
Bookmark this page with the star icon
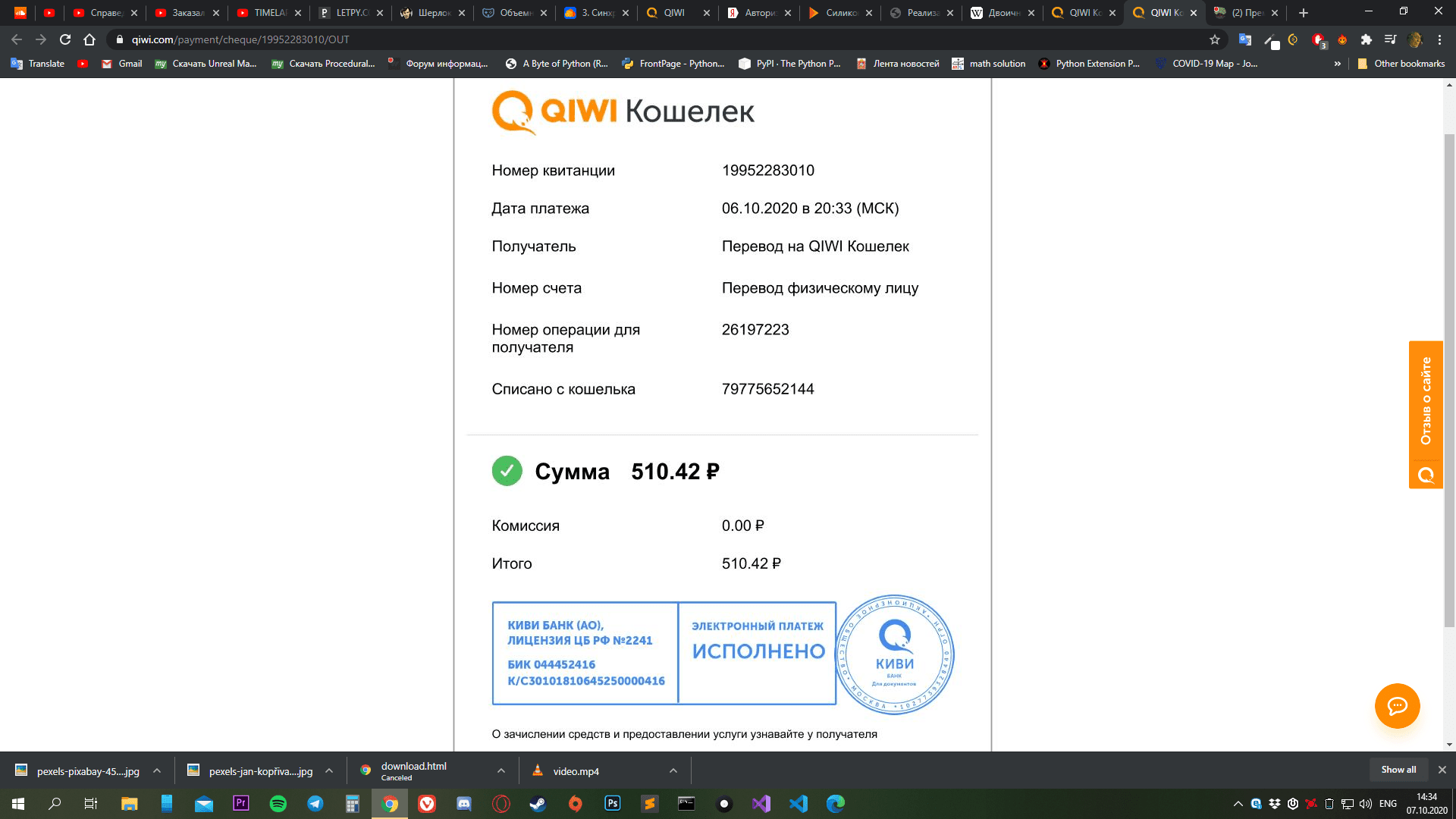pos(1215,39)
